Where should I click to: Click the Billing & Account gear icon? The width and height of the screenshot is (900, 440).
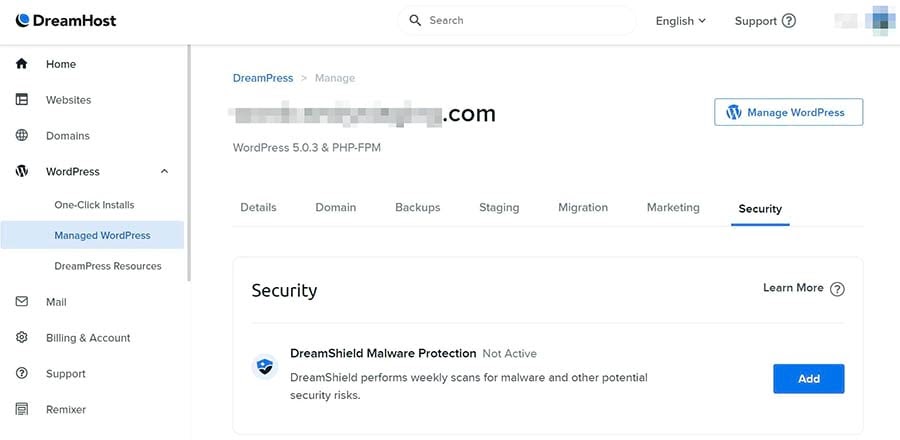[x=22, y=338]
